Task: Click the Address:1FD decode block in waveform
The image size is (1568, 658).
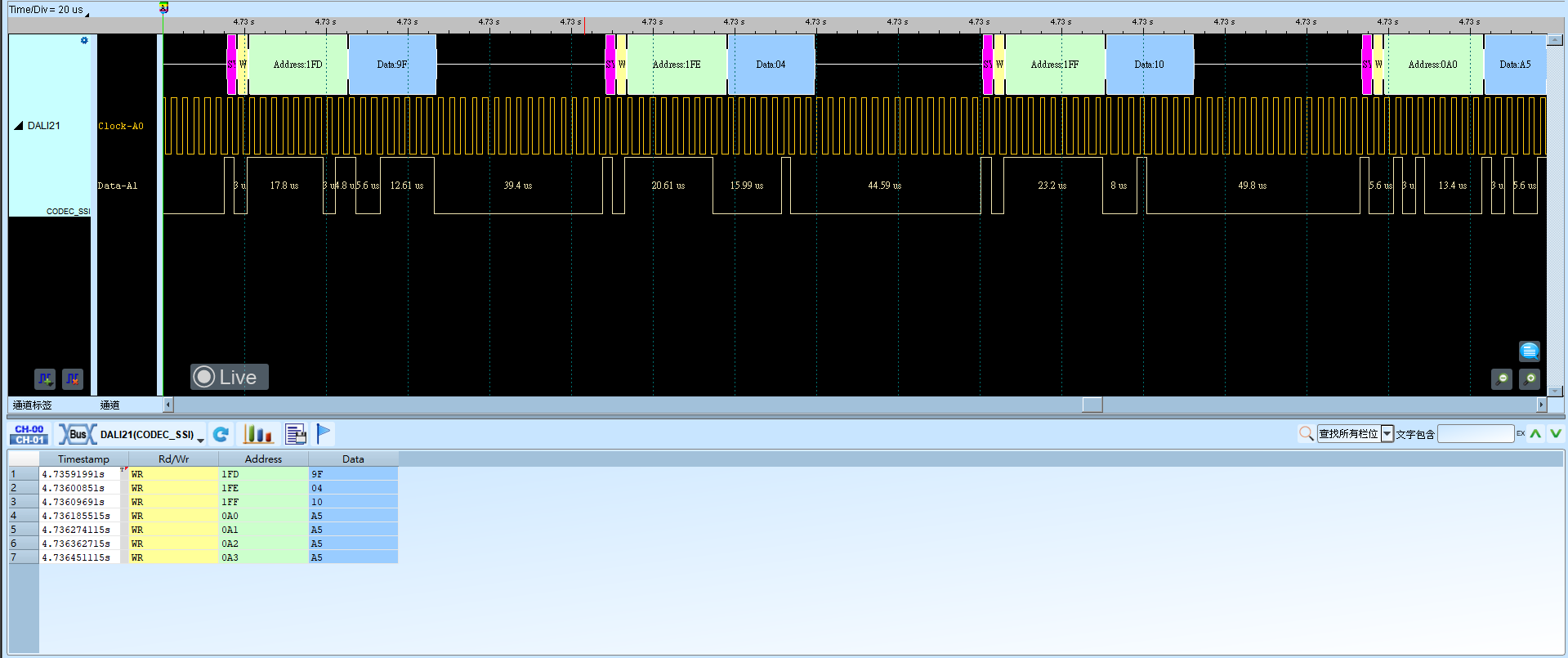Action: 298,65
